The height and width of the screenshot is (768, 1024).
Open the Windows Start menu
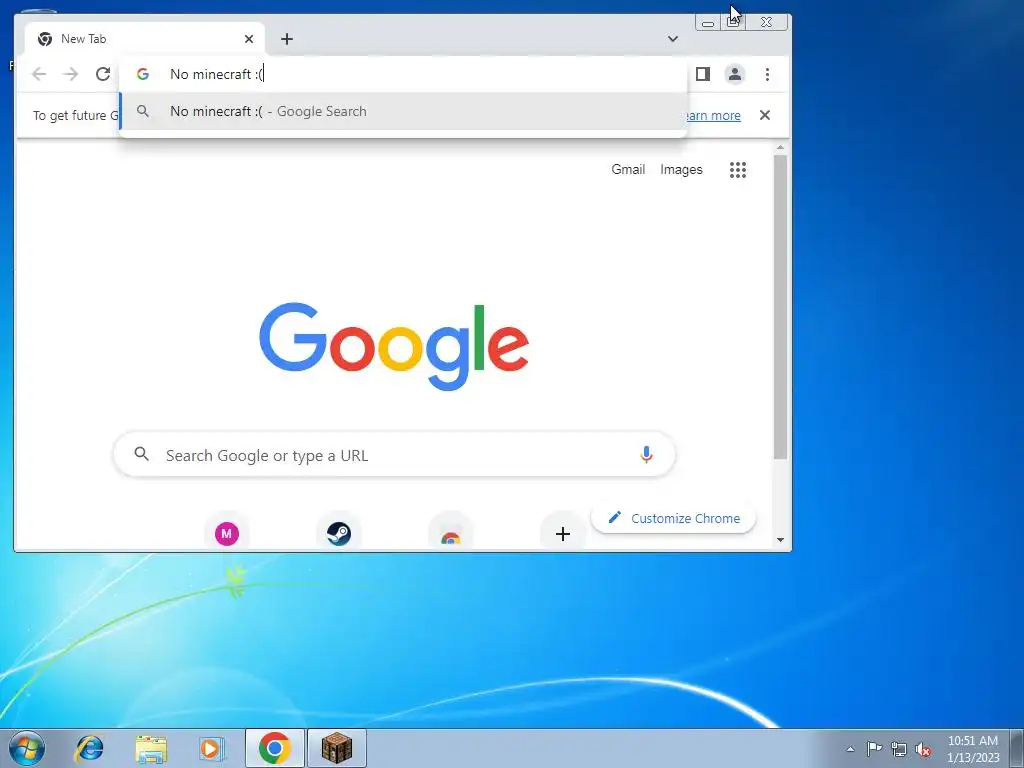27,748
